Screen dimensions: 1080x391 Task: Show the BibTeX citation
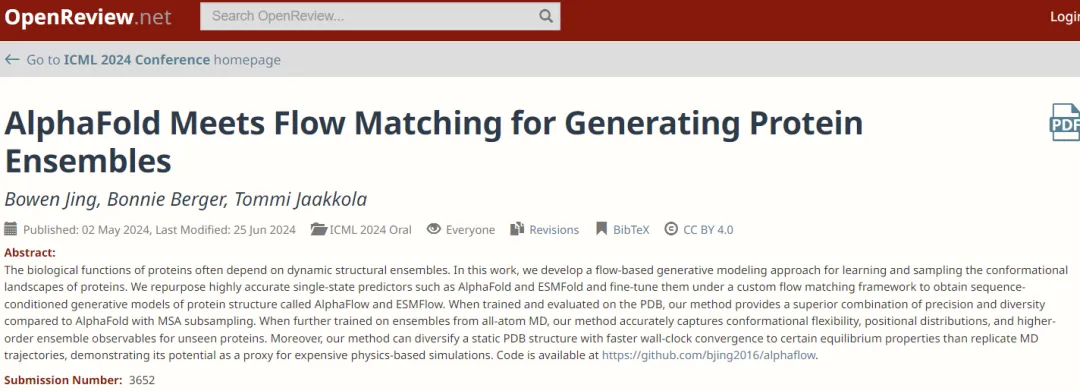(x=631, y=230)
